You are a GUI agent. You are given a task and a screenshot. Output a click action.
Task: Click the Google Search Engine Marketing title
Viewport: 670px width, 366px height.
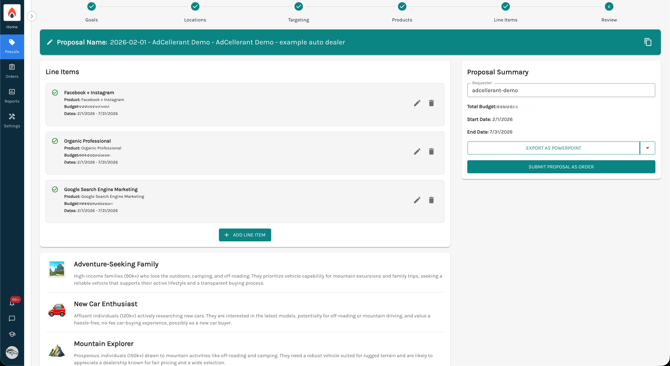[101, 189]
